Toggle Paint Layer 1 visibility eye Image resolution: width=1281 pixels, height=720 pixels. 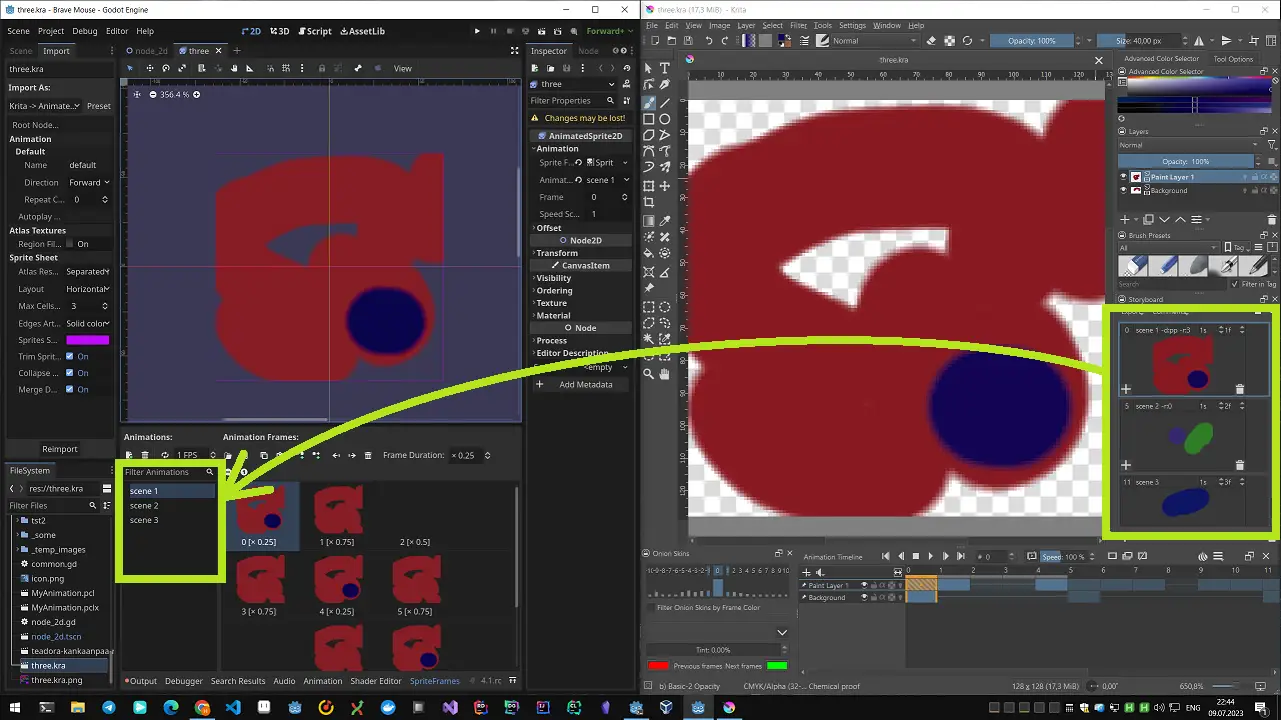coord(1123,177)
